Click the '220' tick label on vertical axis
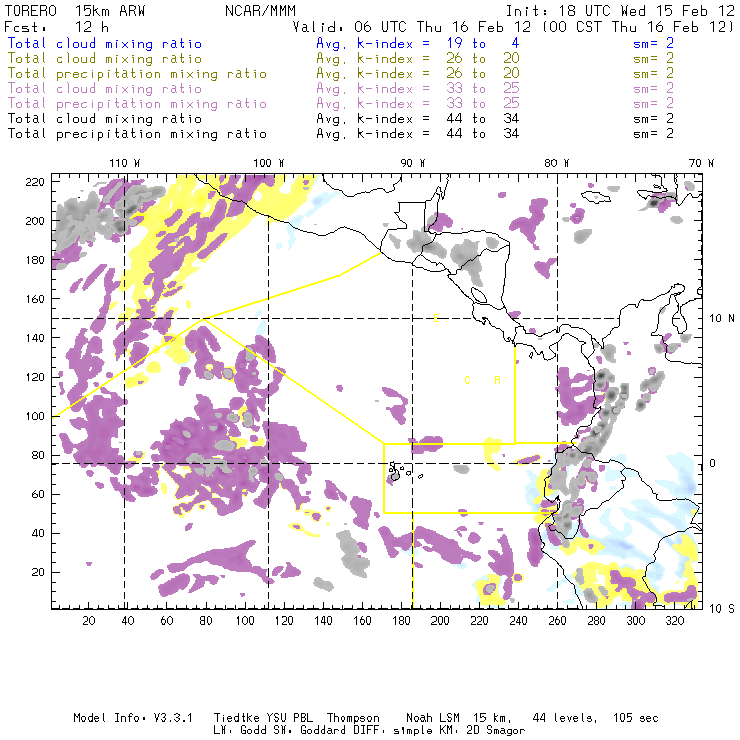This screenshot has height=740, width=740. click(35, 182)
